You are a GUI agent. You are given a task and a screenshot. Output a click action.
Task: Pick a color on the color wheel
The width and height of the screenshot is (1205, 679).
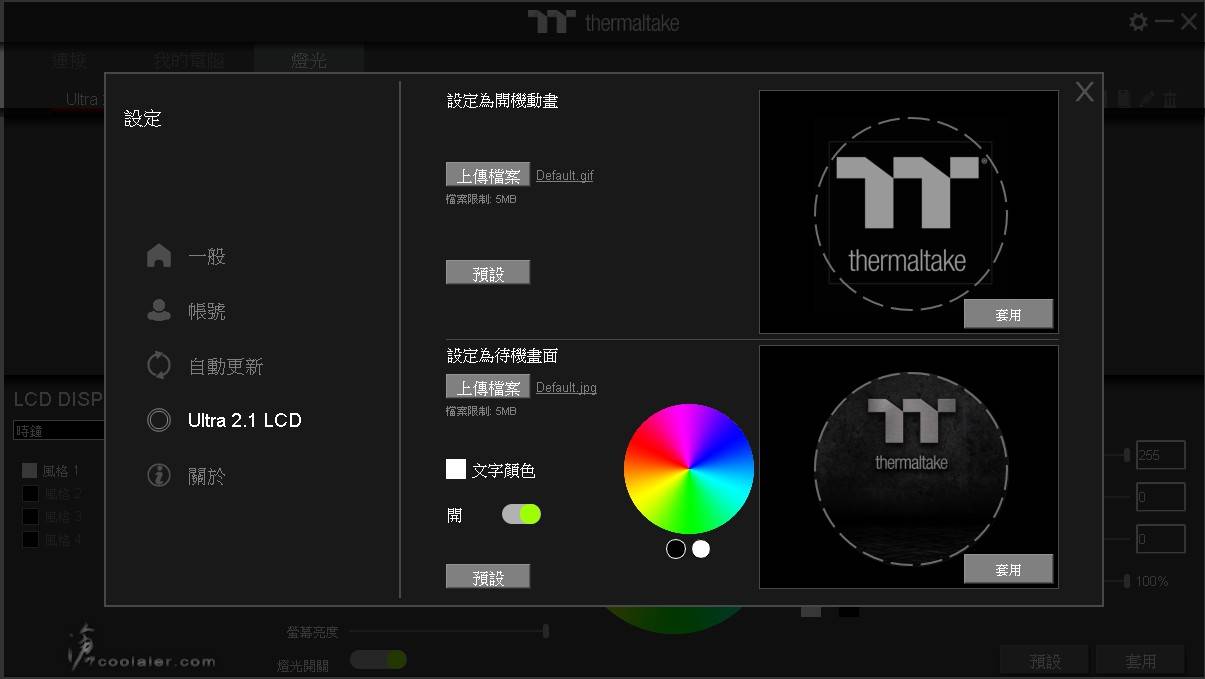pos(689,469)
